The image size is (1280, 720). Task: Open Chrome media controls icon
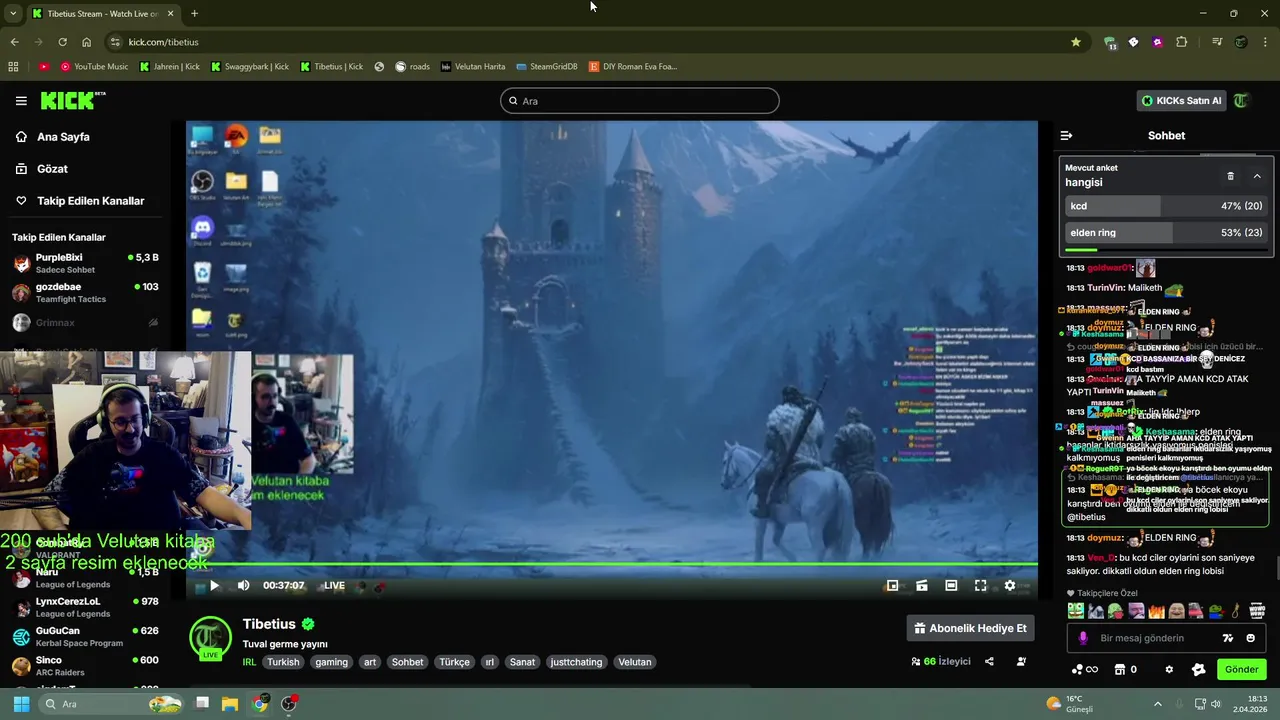[1217, 42]
